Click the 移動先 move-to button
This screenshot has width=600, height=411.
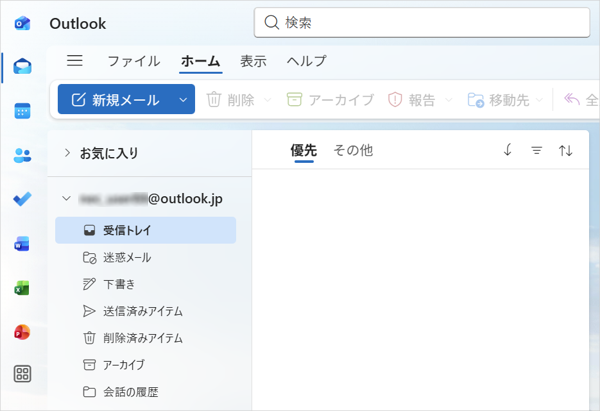click(x=498, y=100)
